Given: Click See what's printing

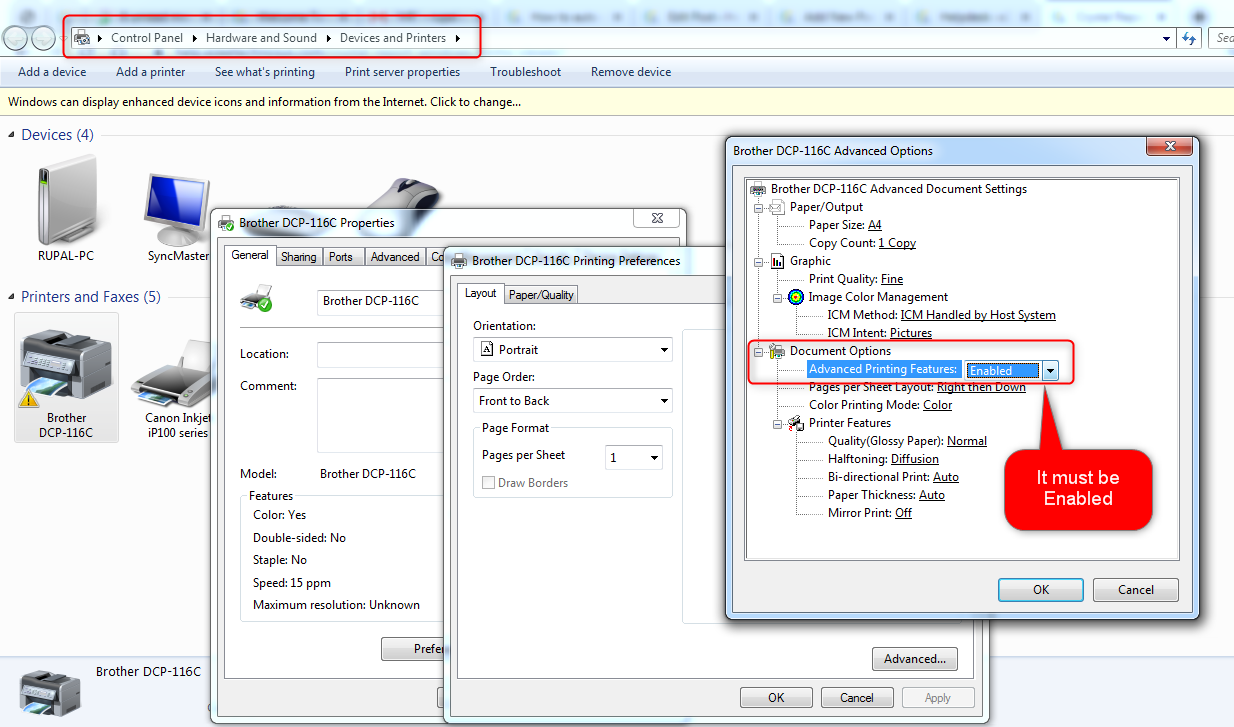Looking at the screenshot, I should pyautogui.click(x=265, y=72).
